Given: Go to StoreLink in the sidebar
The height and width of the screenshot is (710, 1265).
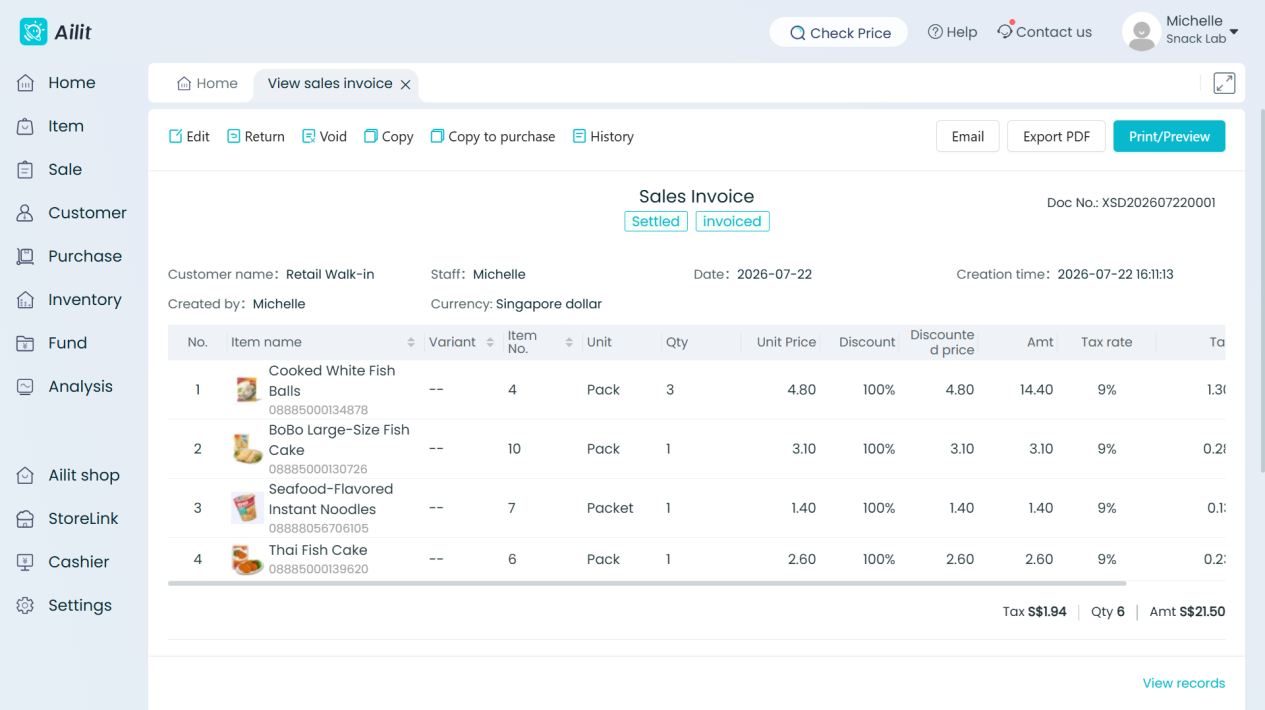Looking at the screenshot, I should coord(68,519).
